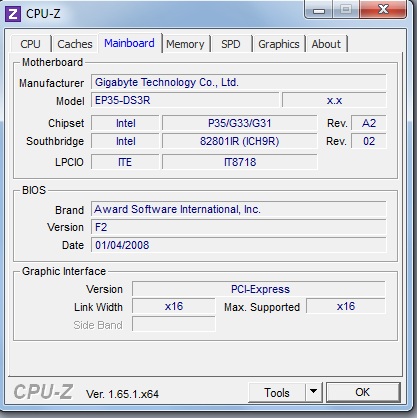
Task: Open the Caches tab
Action: (x=75, y=44)
